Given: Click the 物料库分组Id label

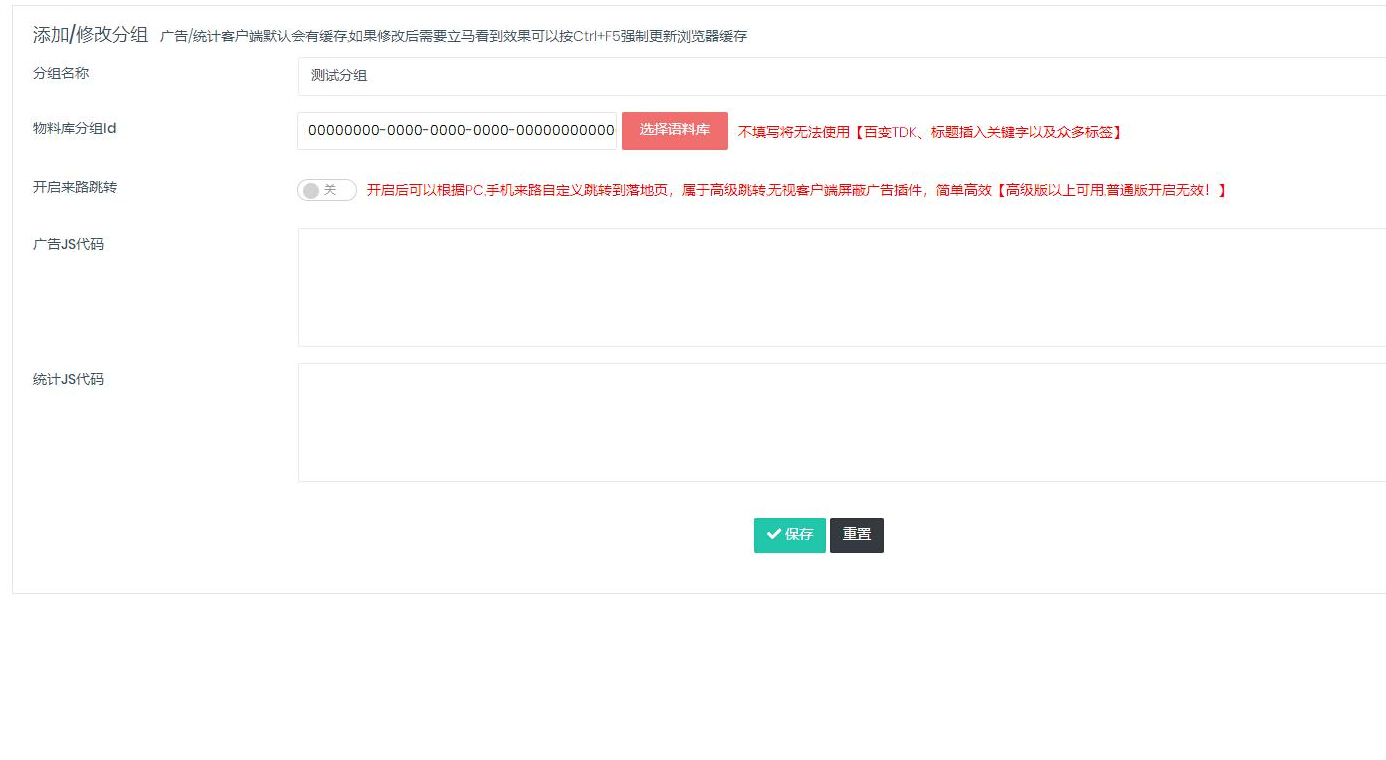Looking at the screenshot, I should 75,129.
